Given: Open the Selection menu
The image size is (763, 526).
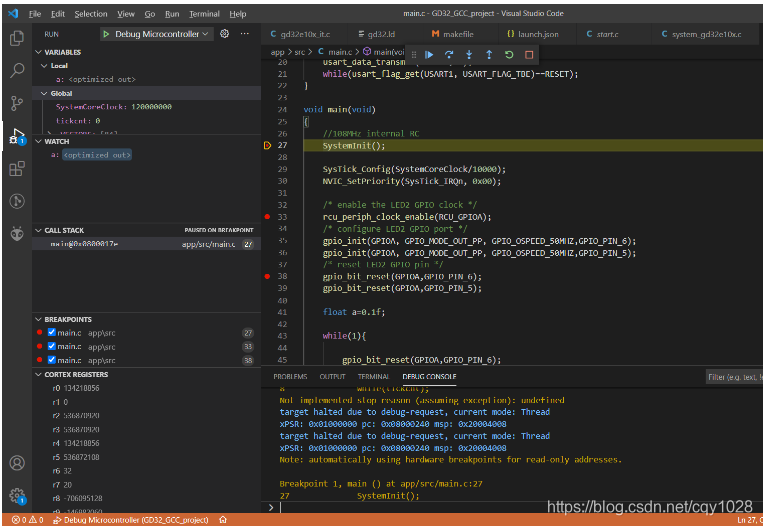Looking at the screenshot, I should [91, 14].
